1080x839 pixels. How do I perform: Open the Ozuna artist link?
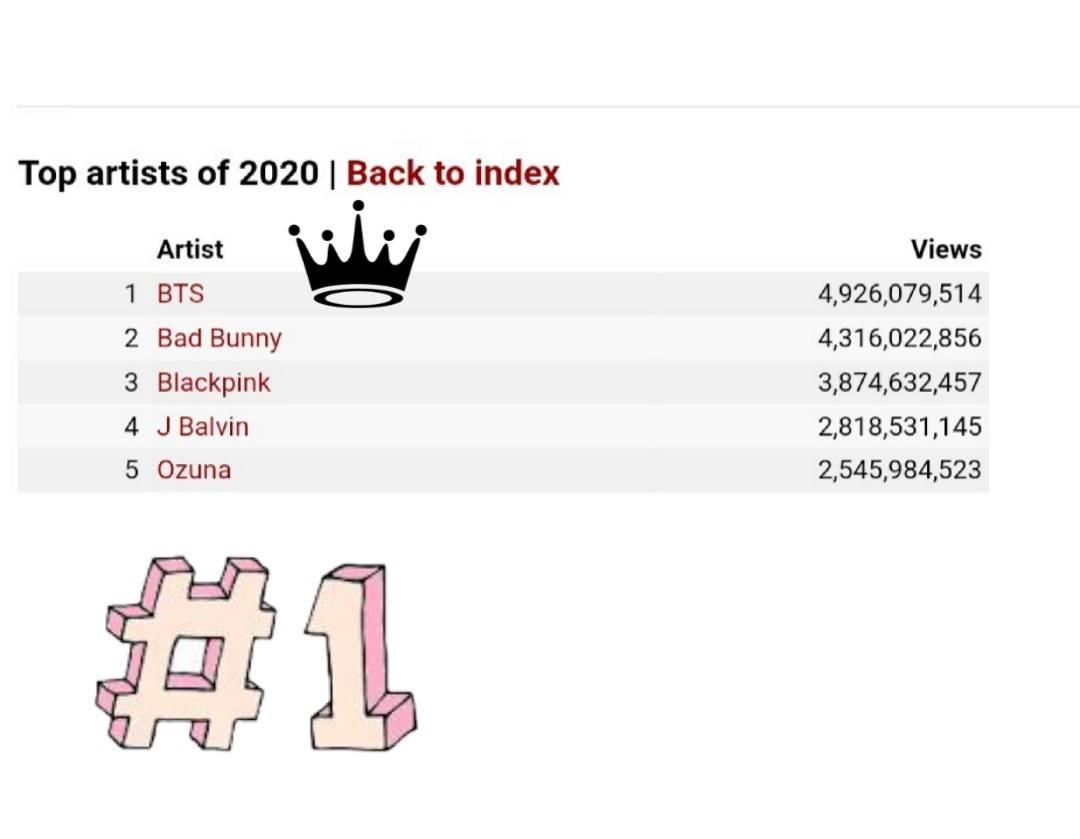pyautogui.click(x=194, y=470)
